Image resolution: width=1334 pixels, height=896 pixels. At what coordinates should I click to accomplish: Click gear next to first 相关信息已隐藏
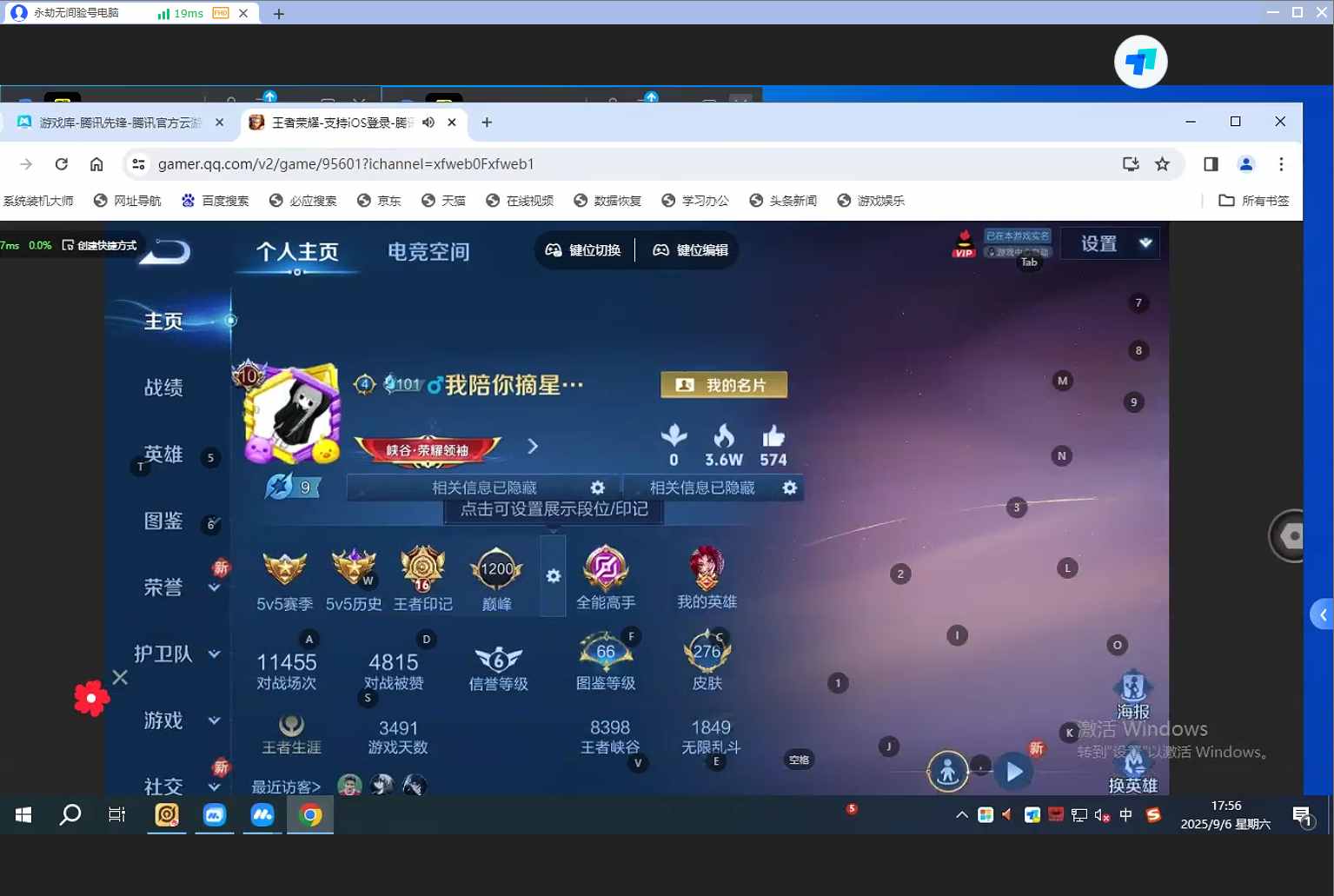598,488
